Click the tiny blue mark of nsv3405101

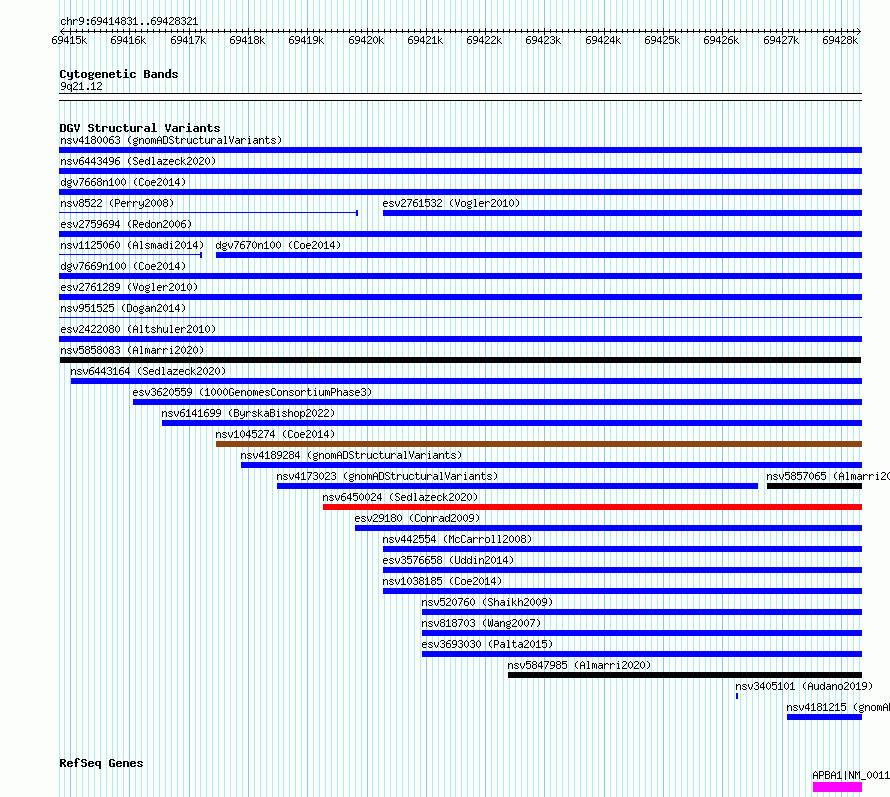(737, 696)
